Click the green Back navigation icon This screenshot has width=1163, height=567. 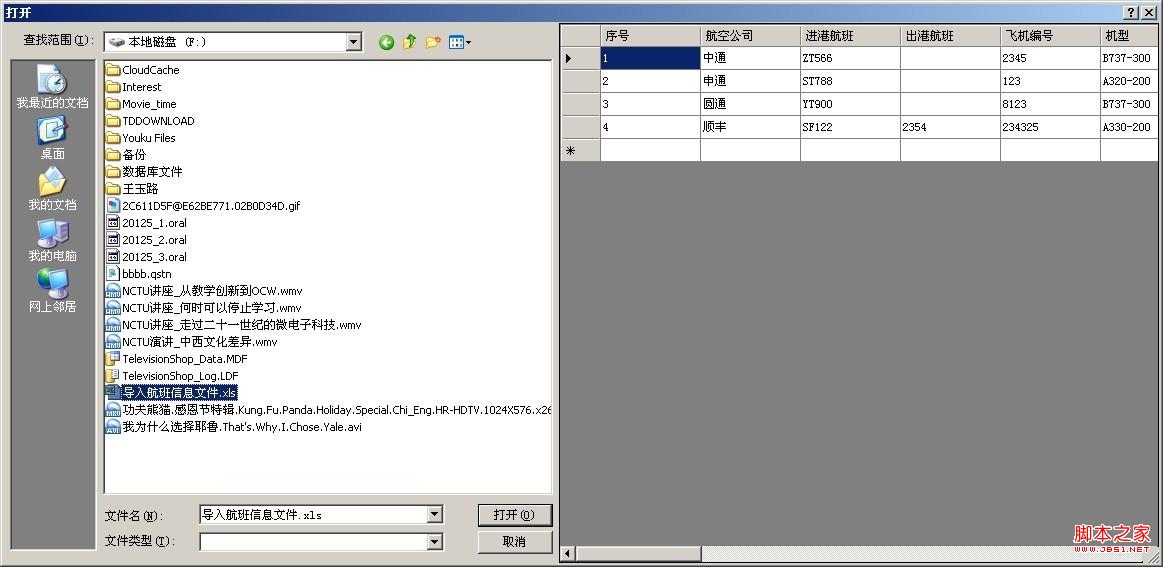coord(386,42)
